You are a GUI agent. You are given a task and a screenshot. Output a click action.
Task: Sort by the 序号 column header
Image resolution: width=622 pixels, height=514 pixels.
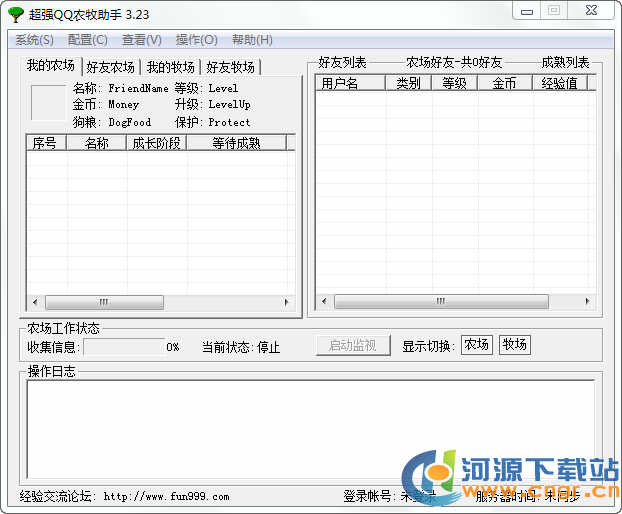tap(46, 143)
